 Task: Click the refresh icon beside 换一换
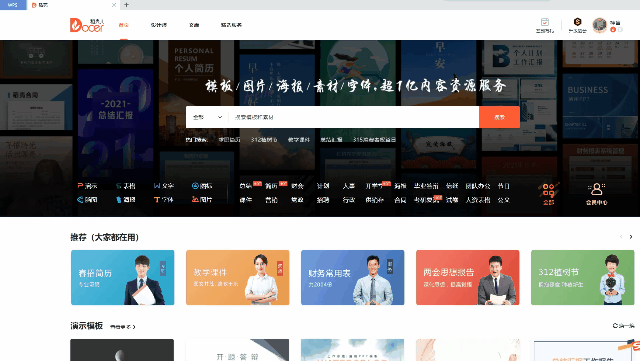click(615, 325)
